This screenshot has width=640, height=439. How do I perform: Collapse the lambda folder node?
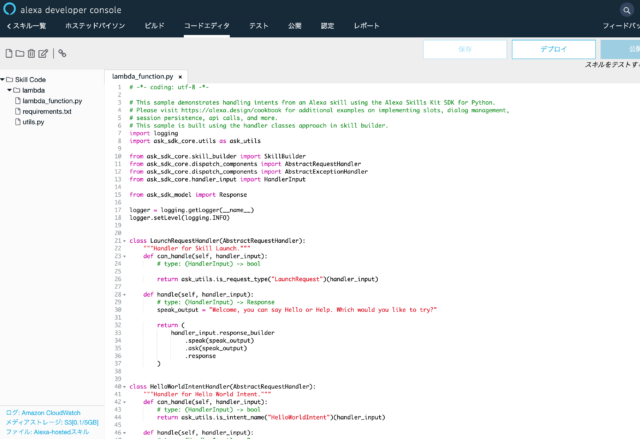(x=9, y=90)
